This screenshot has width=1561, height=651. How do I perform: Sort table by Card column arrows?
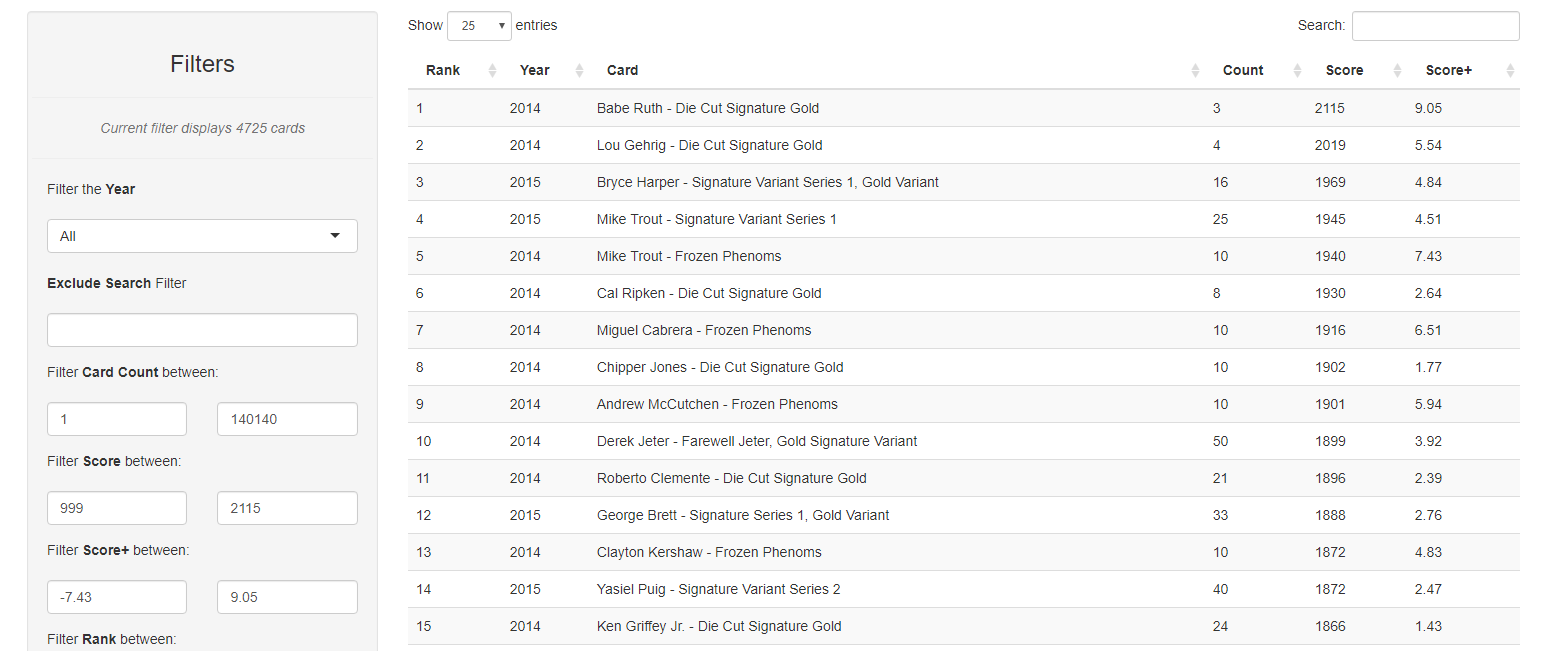(x=1195, y=70)
